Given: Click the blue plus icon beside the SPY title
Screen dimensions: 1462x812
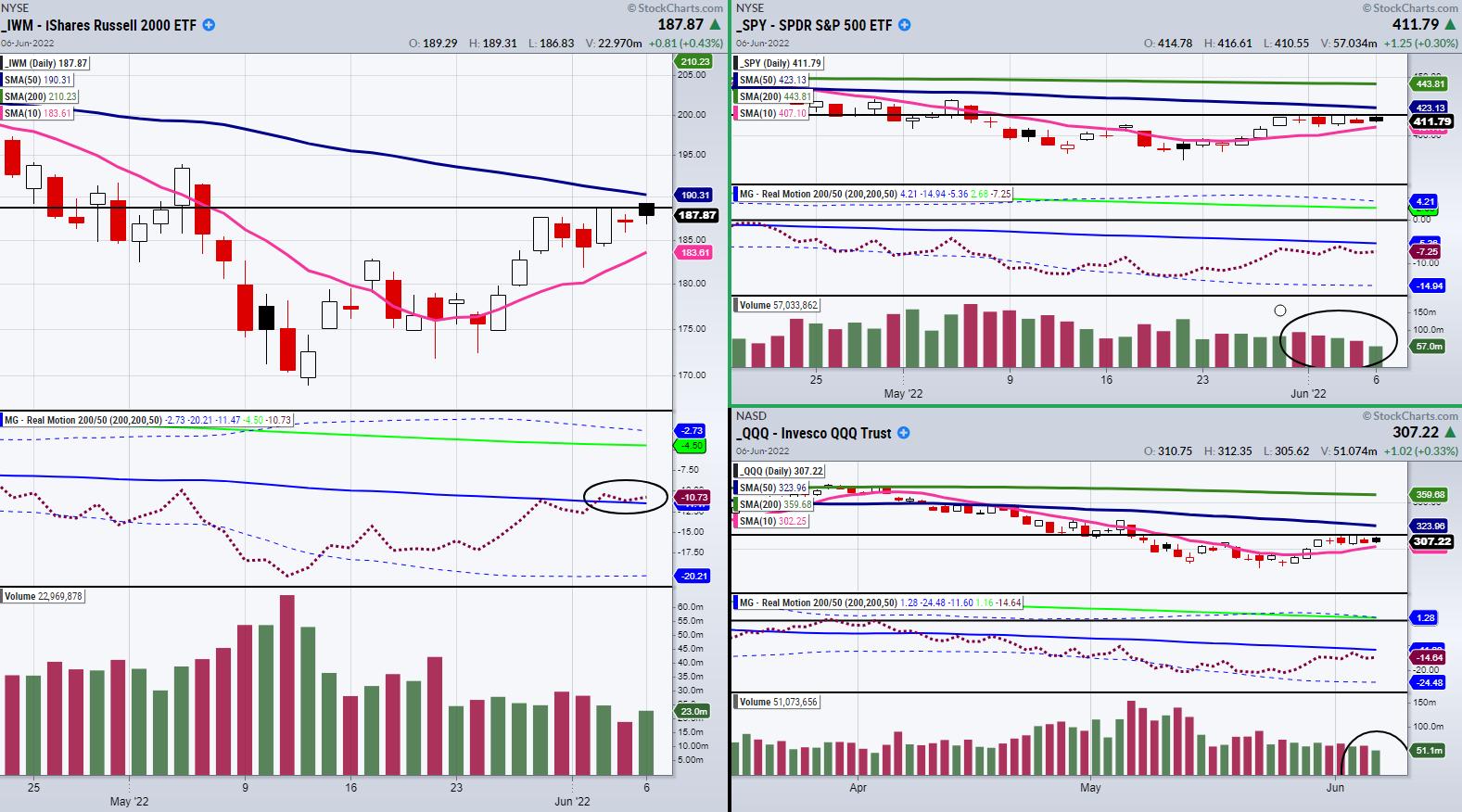Looking at the screenshot, I should (905, 25).
